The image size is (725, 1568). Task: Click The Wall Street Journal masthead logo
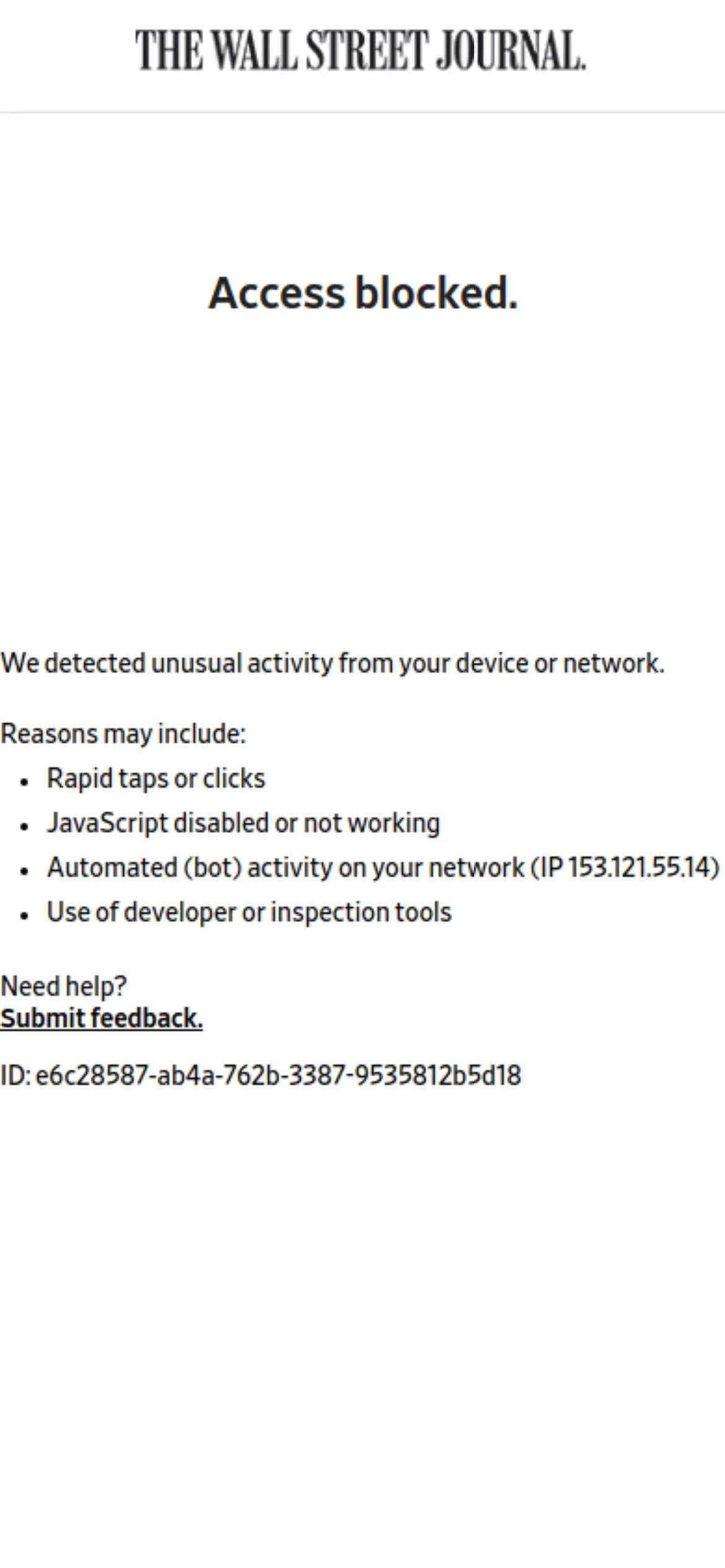(x=361, y=50)
